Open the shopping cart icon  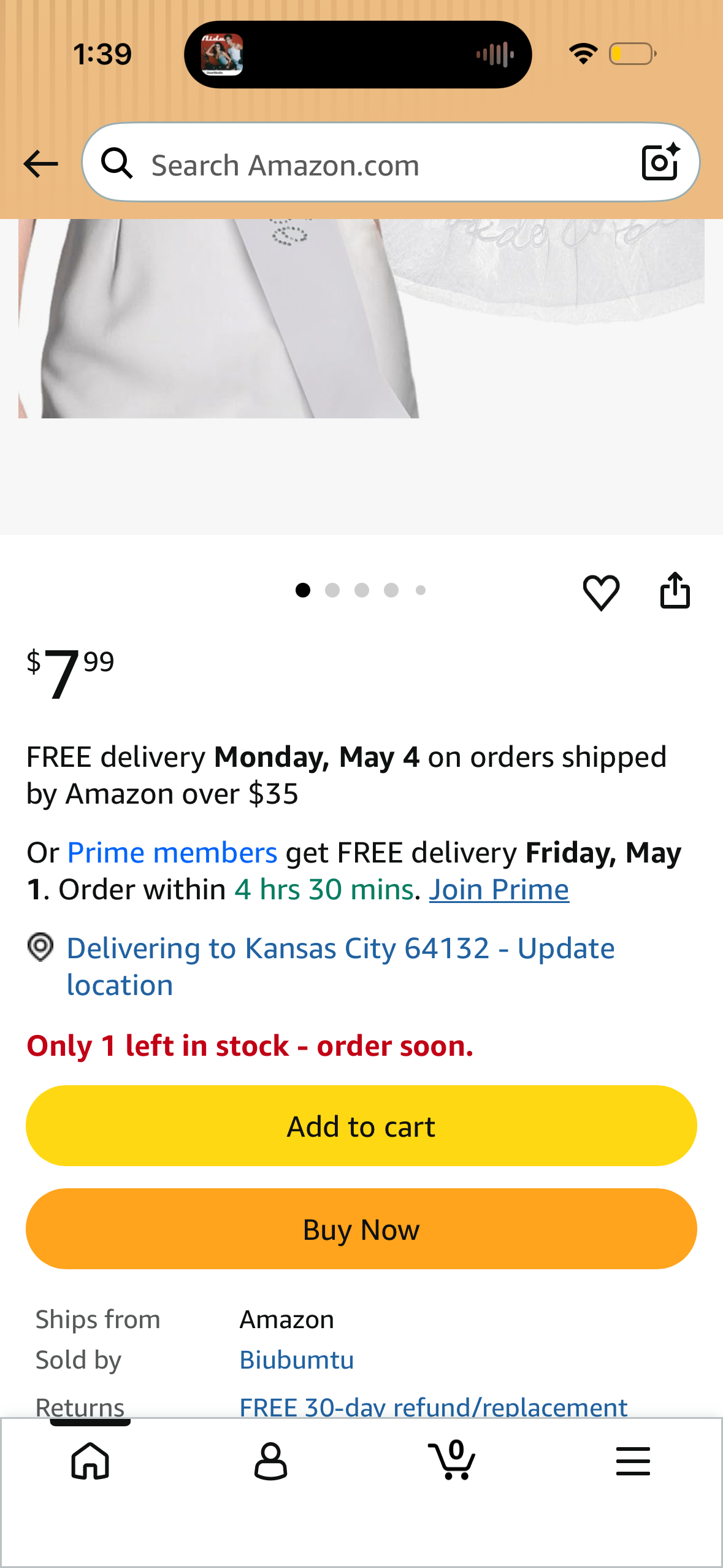[x=451, y=1460]
